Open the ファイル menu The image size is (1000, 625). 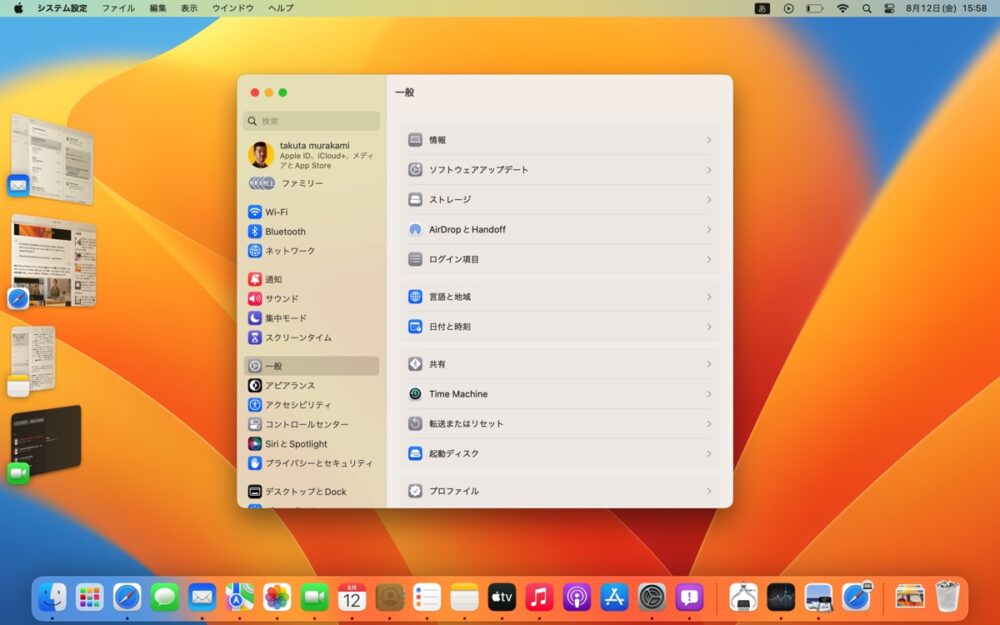(x=118, y=8)
